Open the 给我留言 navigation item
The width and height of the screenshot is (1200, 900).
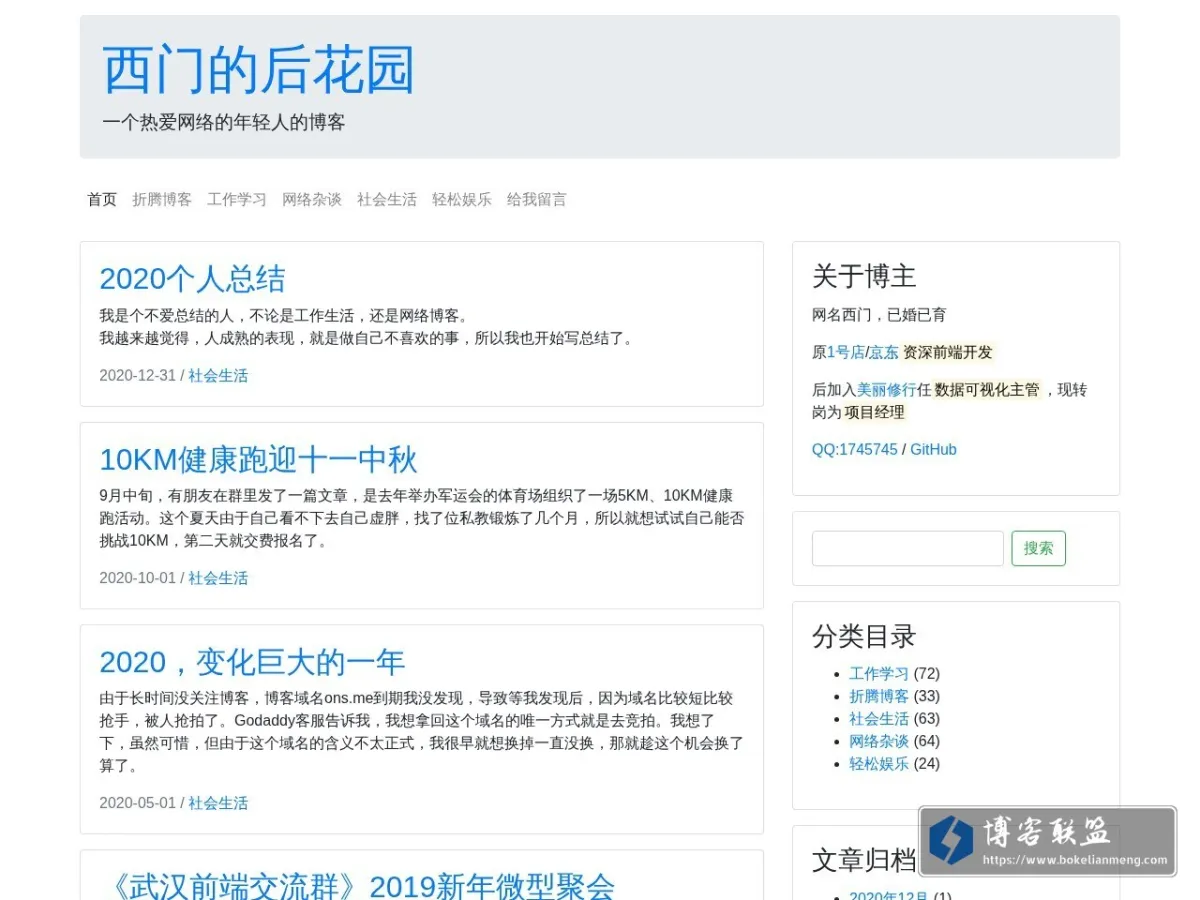537,199
